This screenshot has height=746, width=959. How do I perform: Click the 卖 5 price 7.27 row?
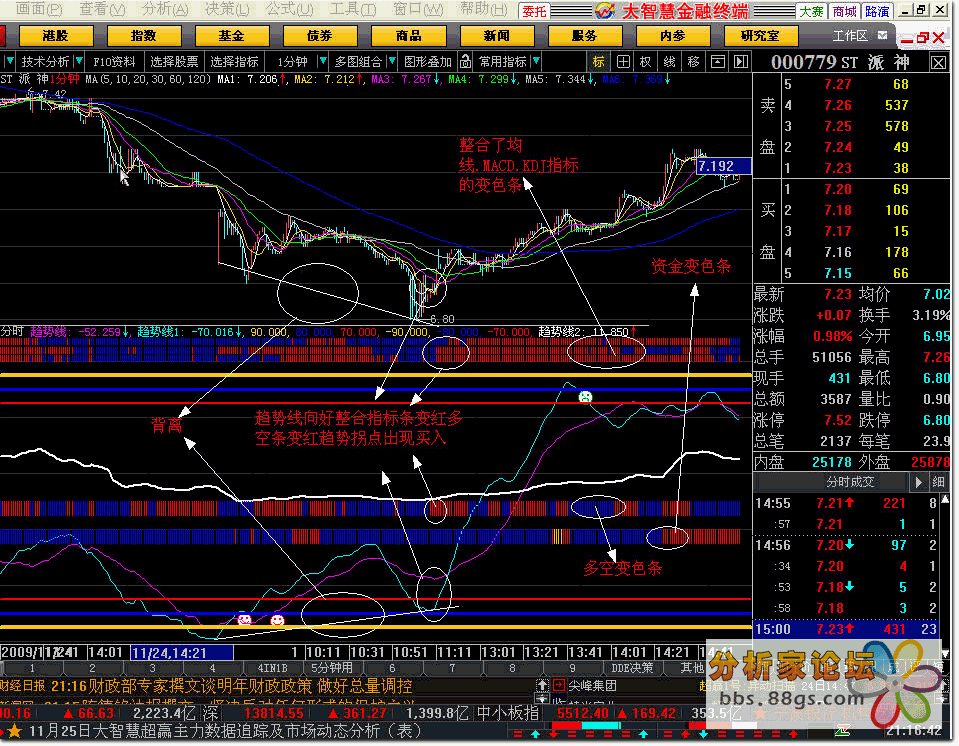851,84
